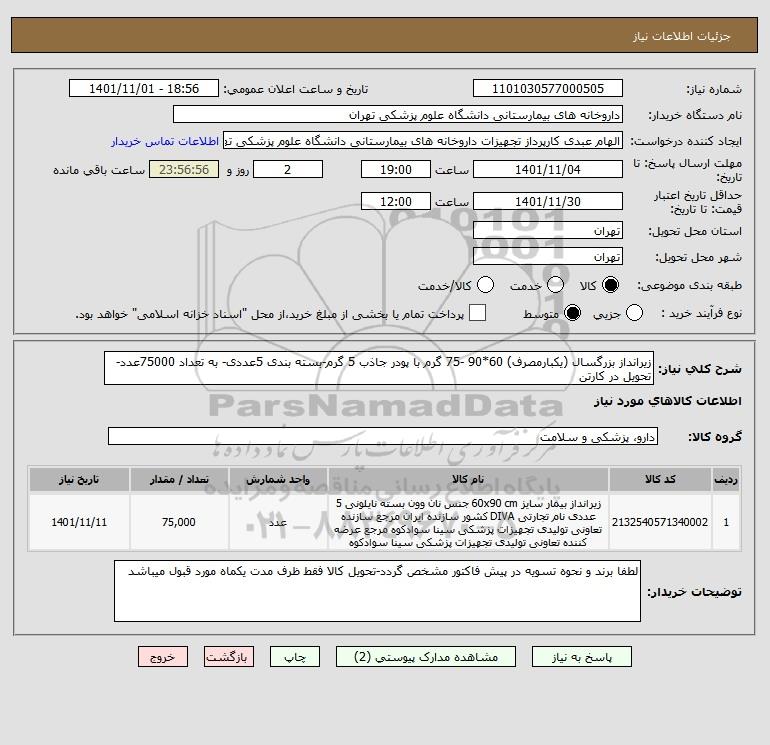Click the توضیحات خریدار label
Image resolution: width=770 pixels, height=745 pixels.
click(x=694, y=592)
